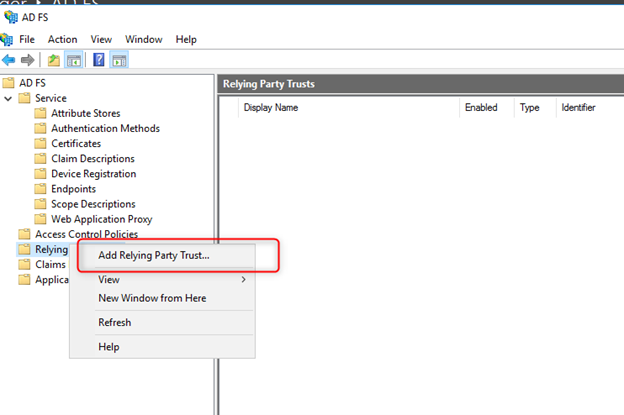624x415 pixels.
Task: Open the Help question mark toolbar icon
Action: click(99, 60)
